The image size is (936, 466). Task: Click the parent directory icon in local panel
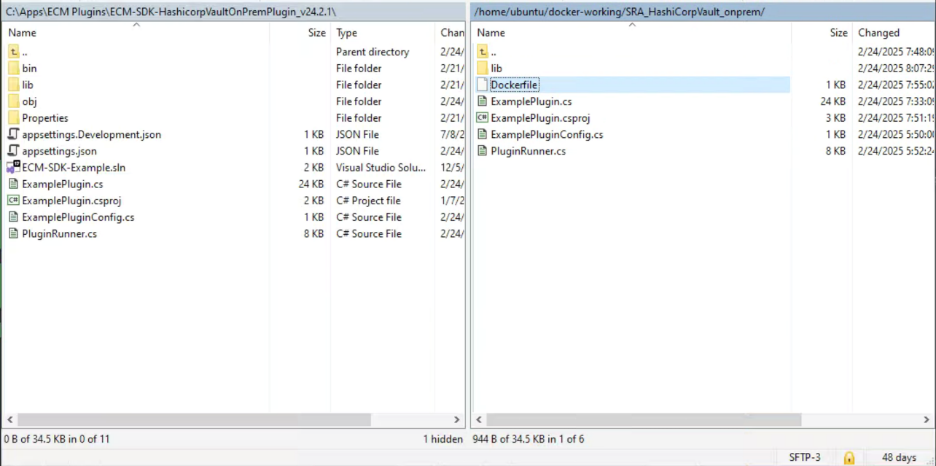coord(14,52)
